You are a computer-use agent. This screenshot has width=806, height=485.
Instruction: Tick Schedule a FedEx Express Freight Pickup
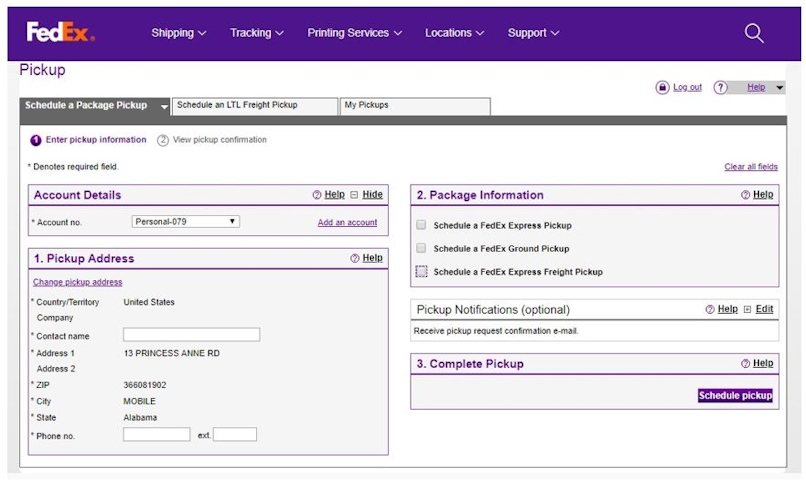[421, 271]
